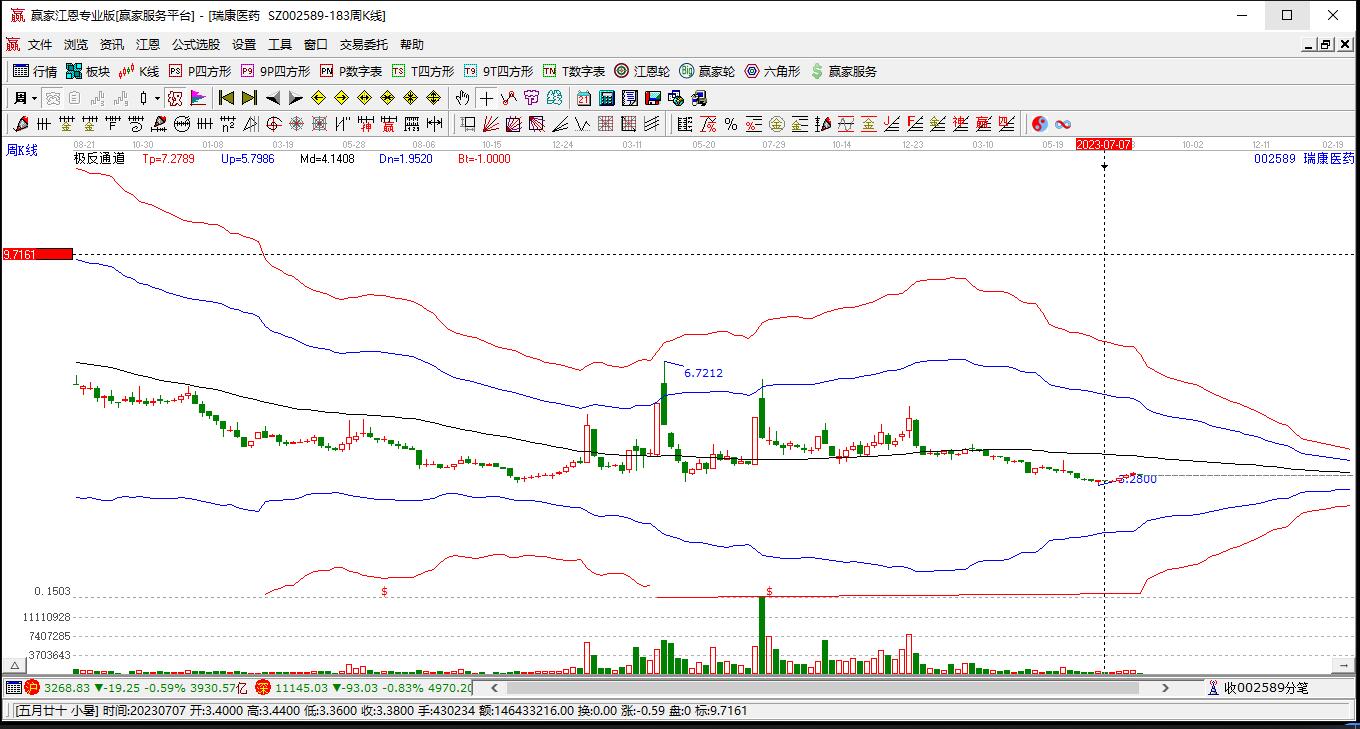Open the 交易委托 menu
1360x729 pixels.
point(364,45)
